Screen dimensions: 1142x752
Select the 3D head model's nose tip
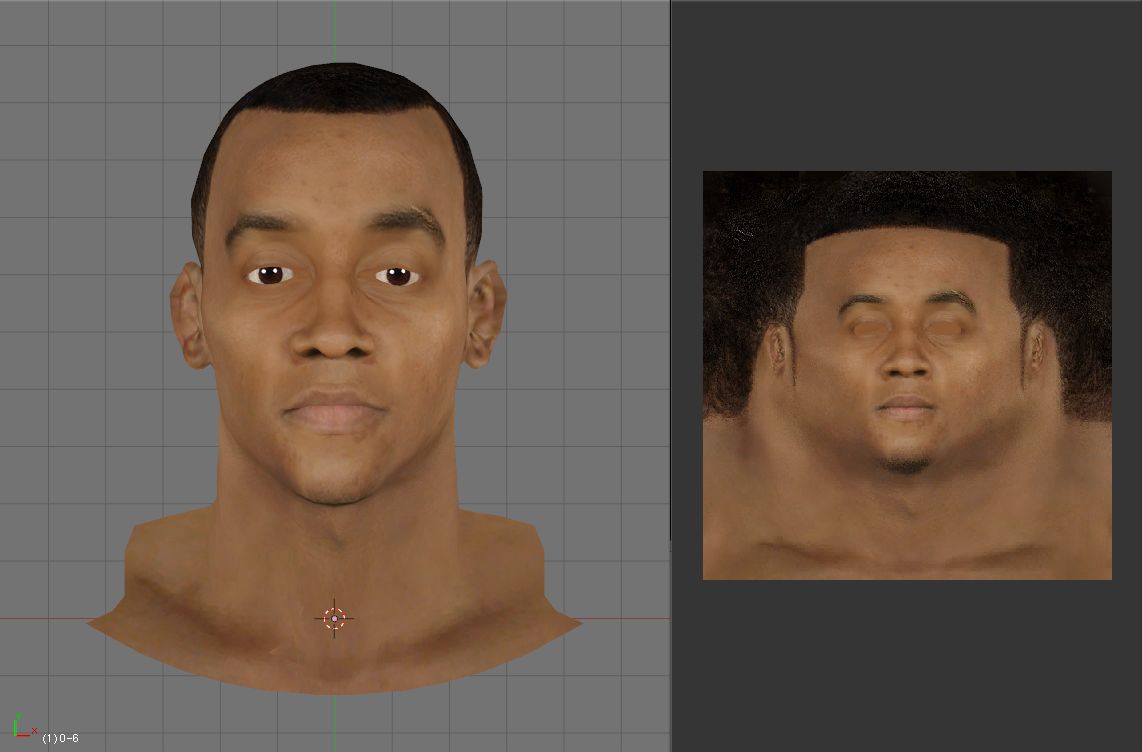pos(334,343)
